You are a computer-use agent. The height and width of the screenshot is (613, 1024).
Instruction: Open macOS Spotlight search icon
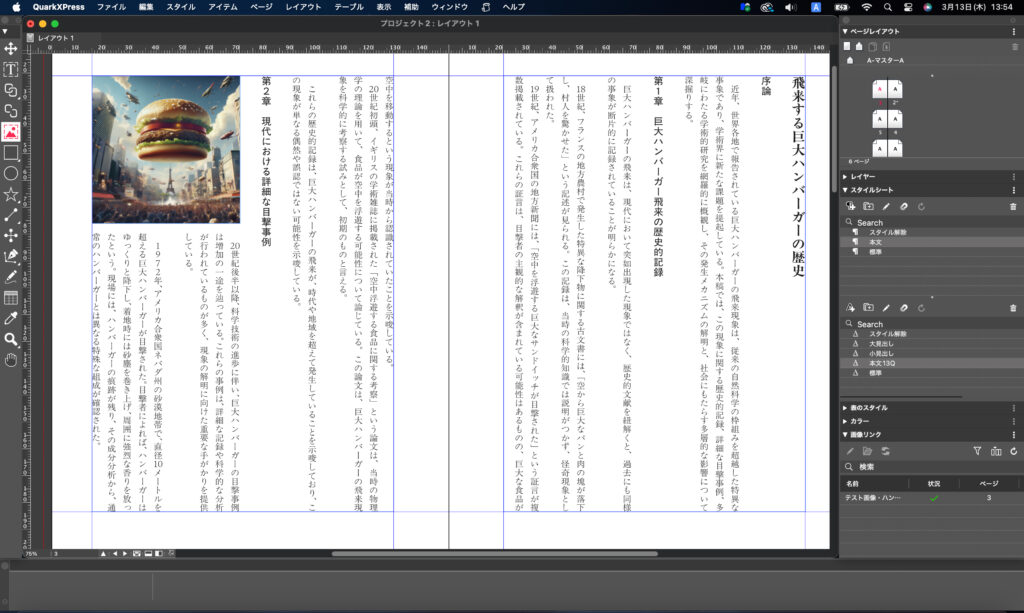[887, 7]
